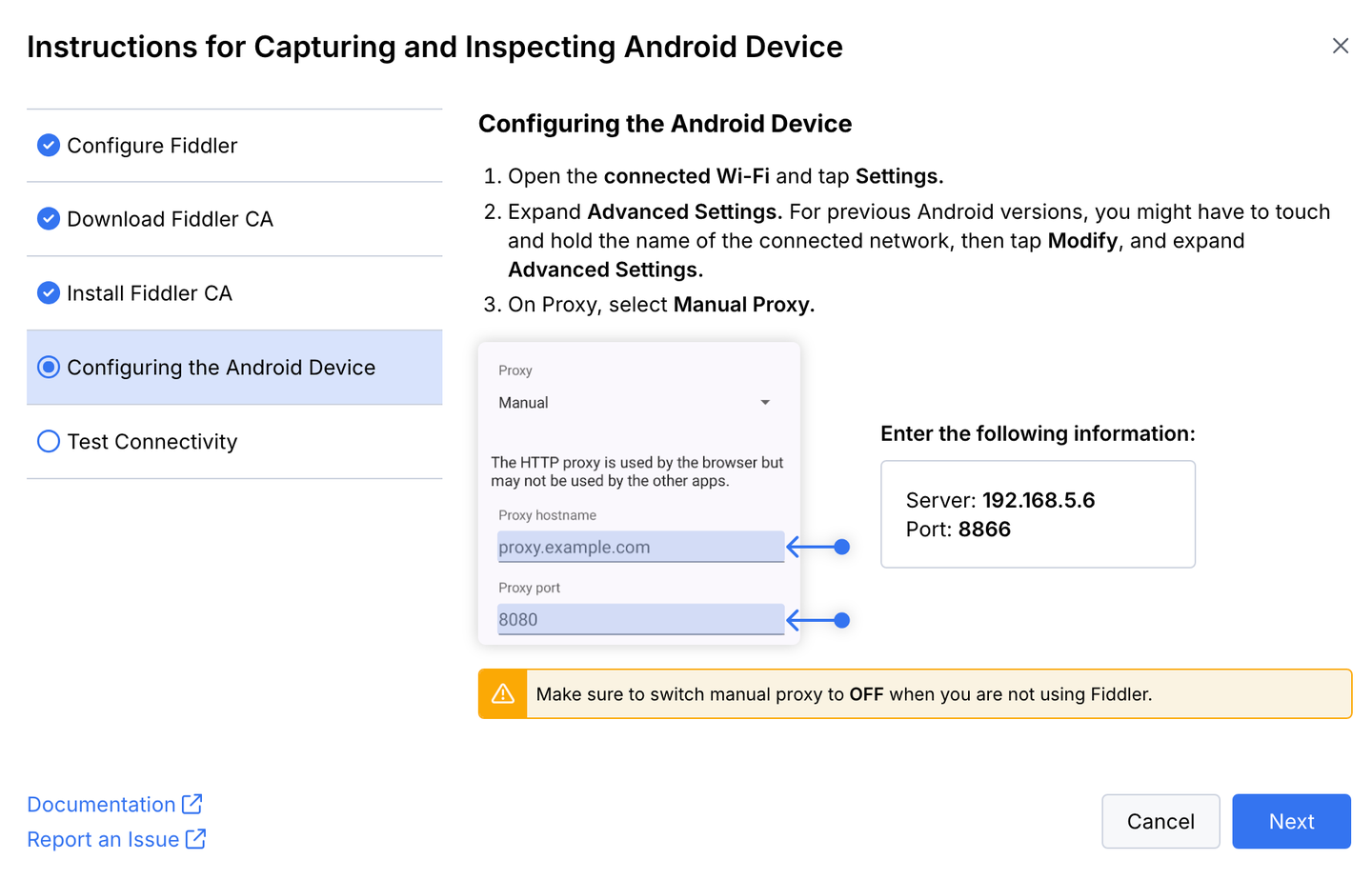Click the Configure Fiddler completed checkmark icon
1372x880 pixels.
point(49,145)
